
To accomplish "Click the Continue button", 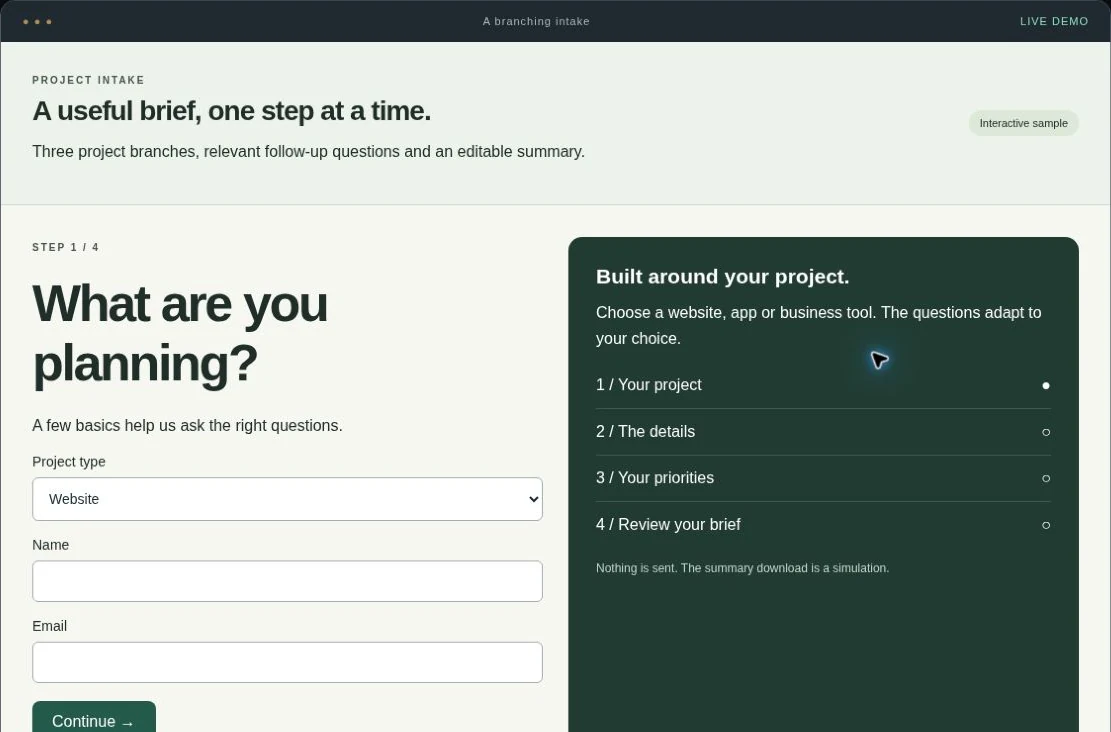I will (x=94, y=717).
